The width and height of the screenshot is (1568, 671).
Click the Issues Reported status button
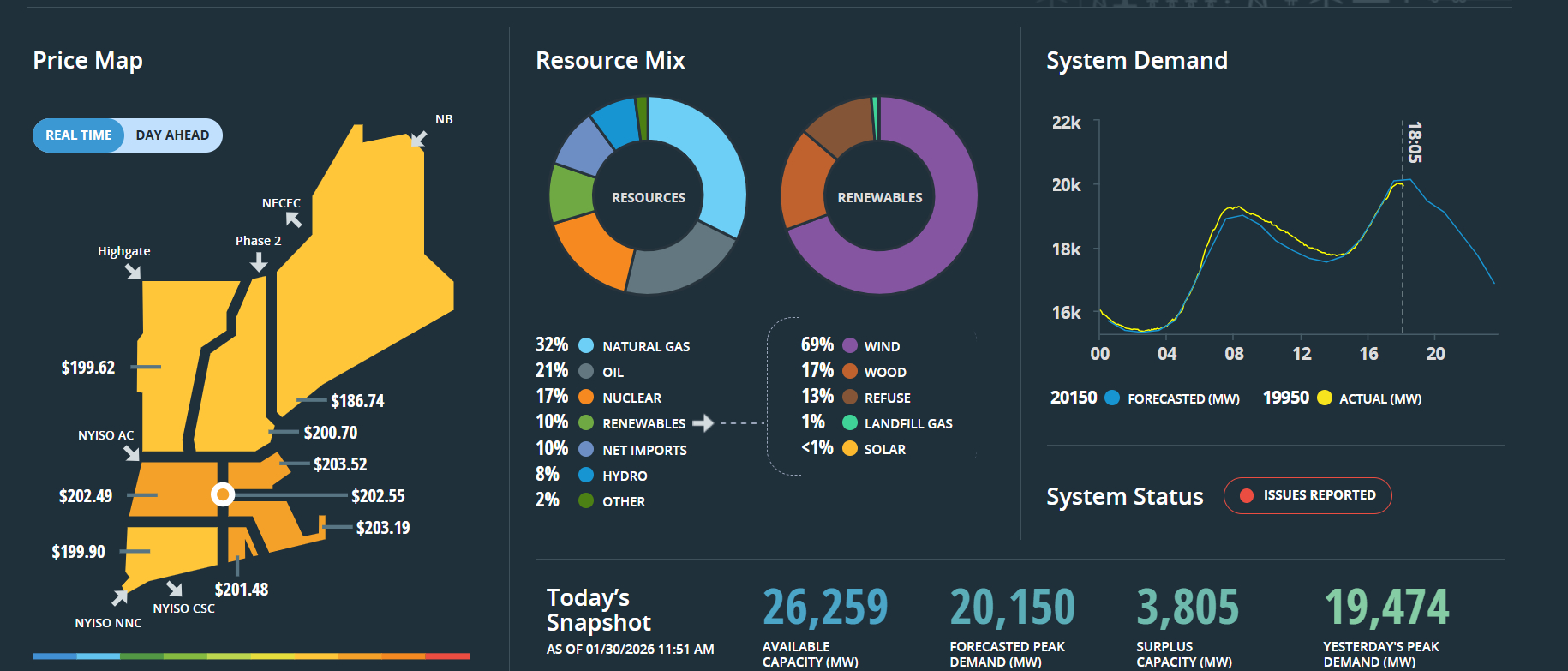1307,495
